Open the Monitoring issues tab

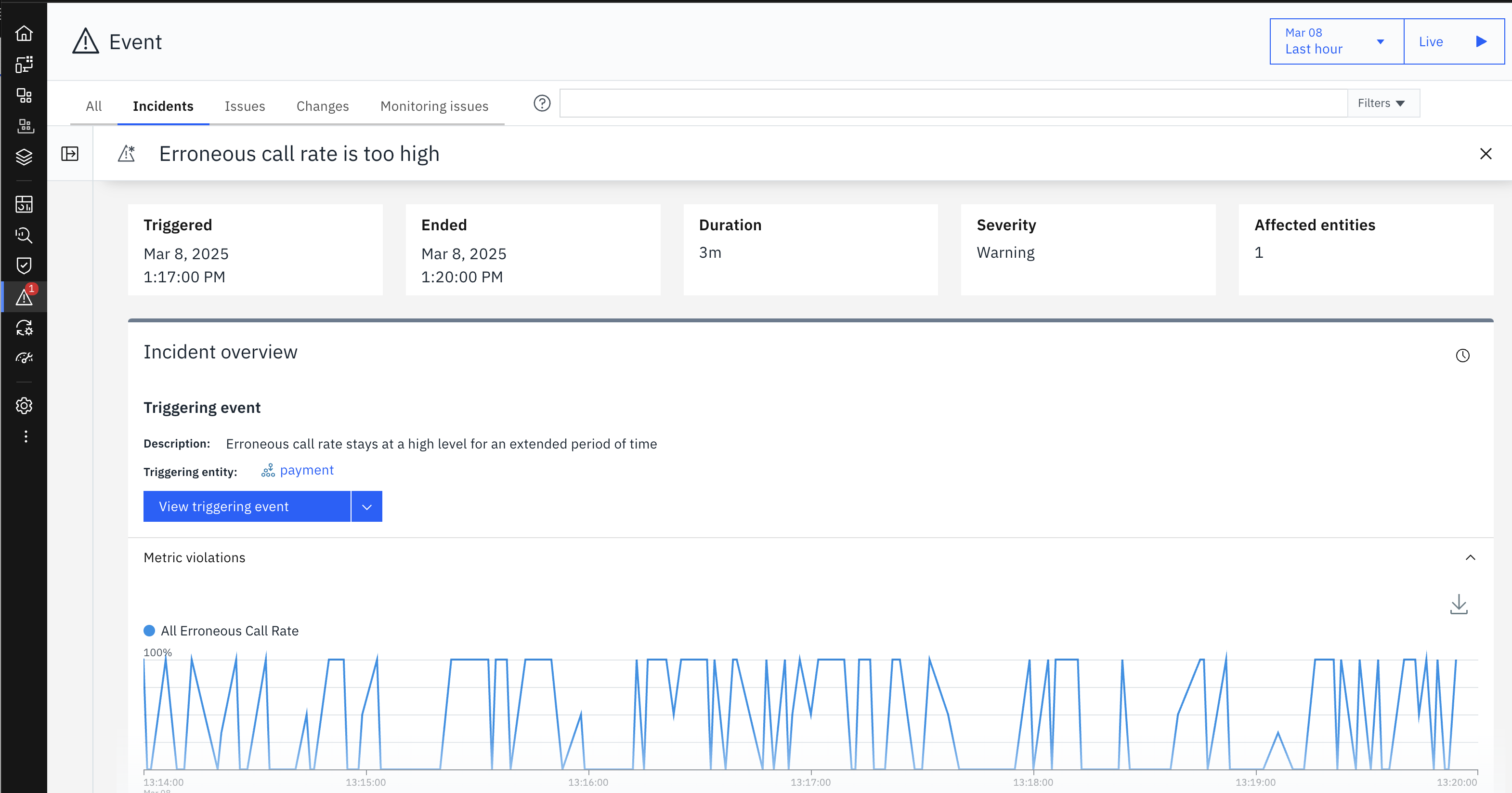(434, 106)
